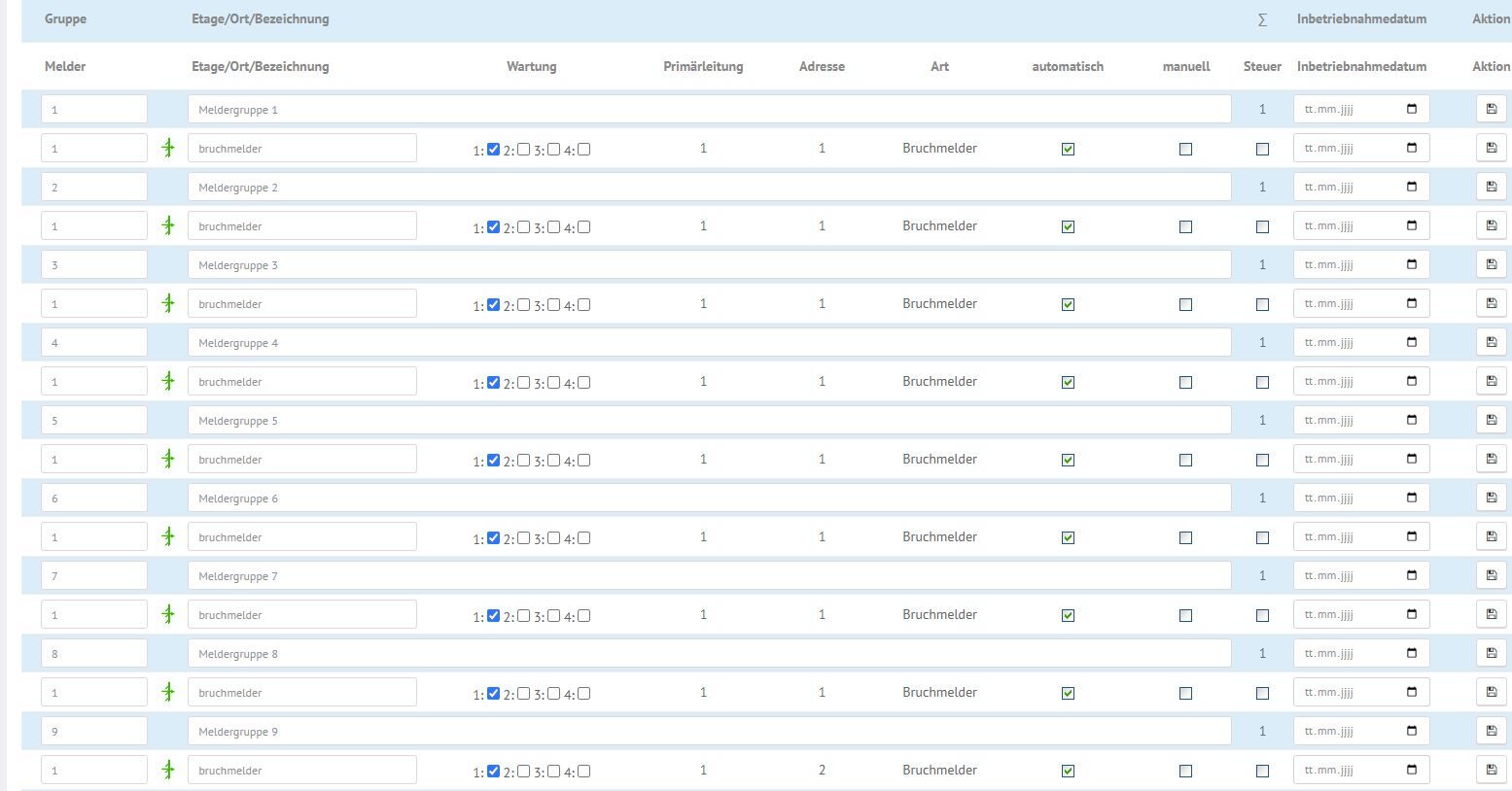Viewport: 1512px width, 791px height.
Task: Click green detector icon under Meldergruppe 4
Action: tap(168, 381)
